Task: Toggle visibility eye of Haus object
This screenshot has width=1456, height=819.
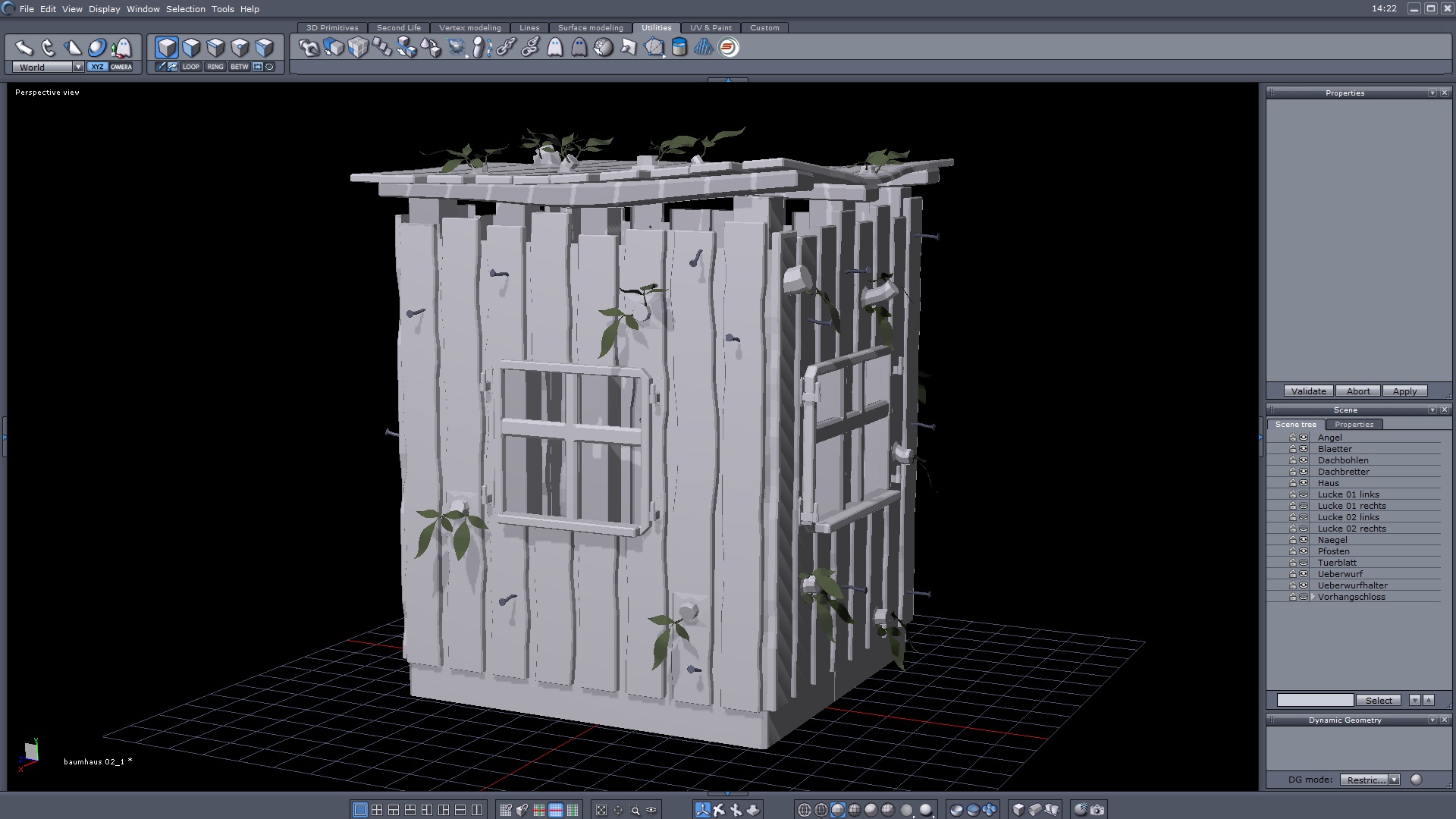Action: [1304, 483]
